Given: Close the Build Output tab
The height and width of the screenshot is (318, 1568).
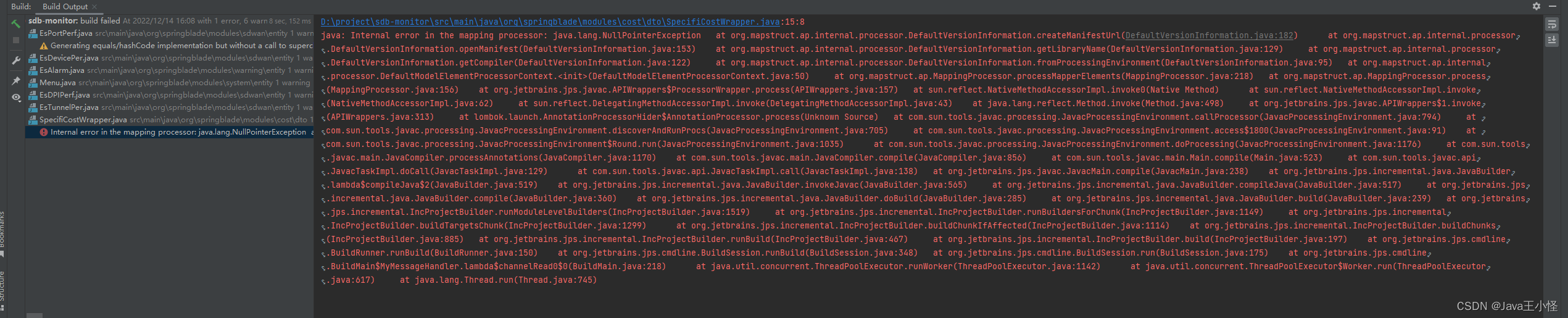Looking at the screenshot, I should coord(94,7).
